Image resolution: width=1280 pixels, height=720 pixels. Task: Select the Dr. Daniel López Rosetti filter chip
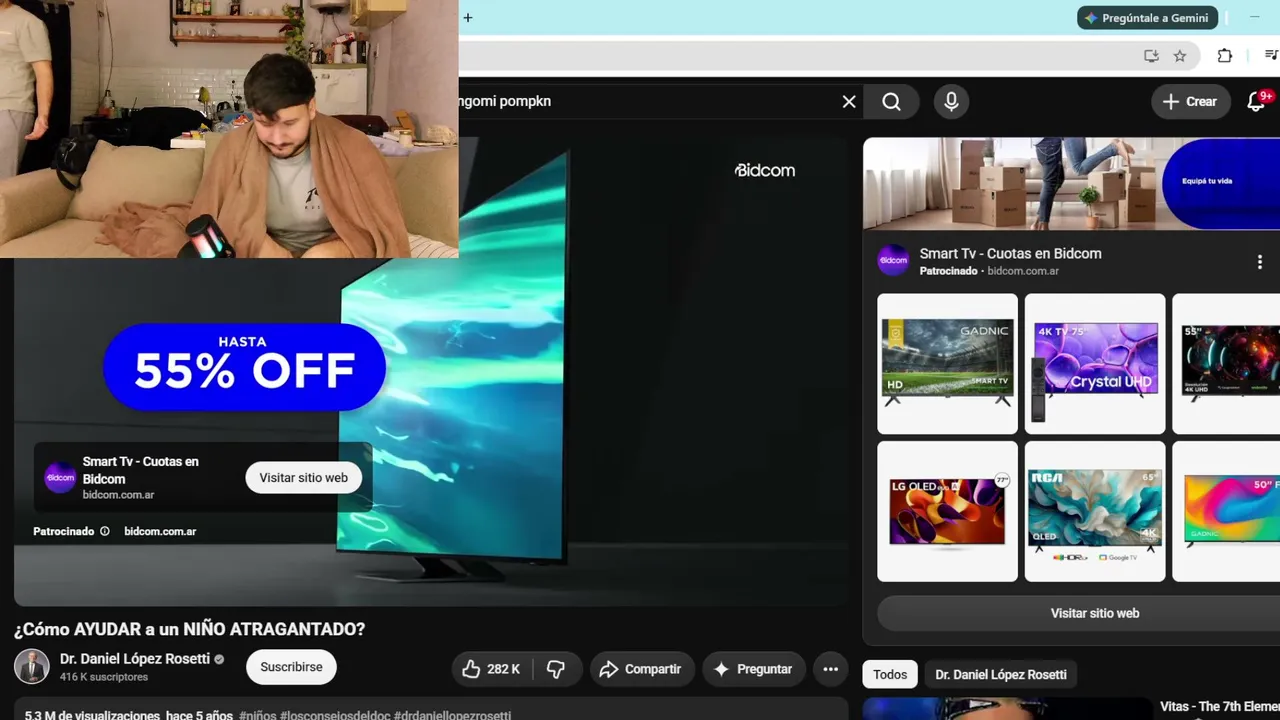1001,675
